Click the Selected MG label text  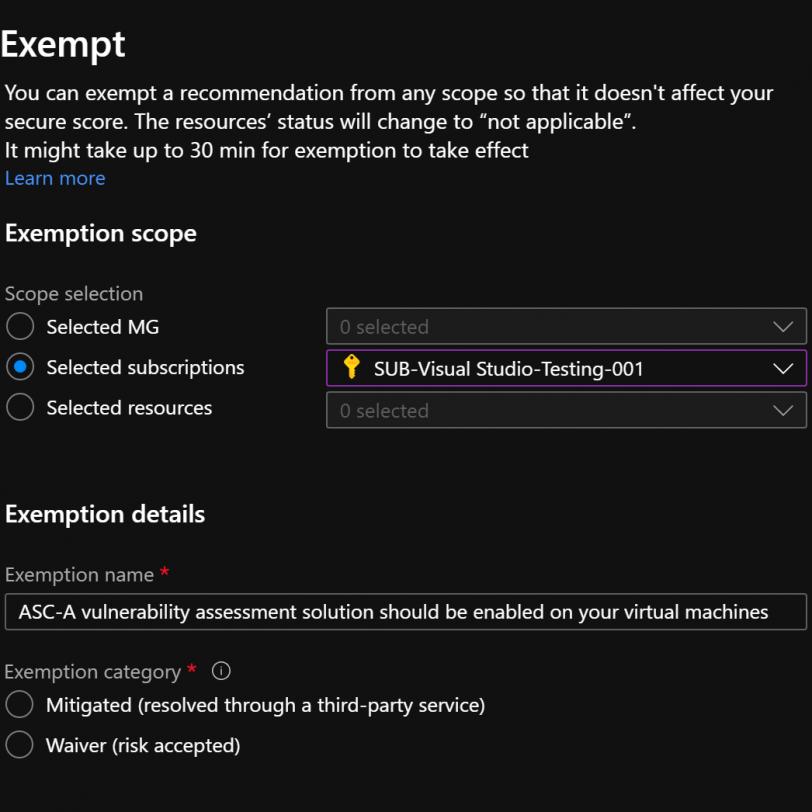[103, 327]
